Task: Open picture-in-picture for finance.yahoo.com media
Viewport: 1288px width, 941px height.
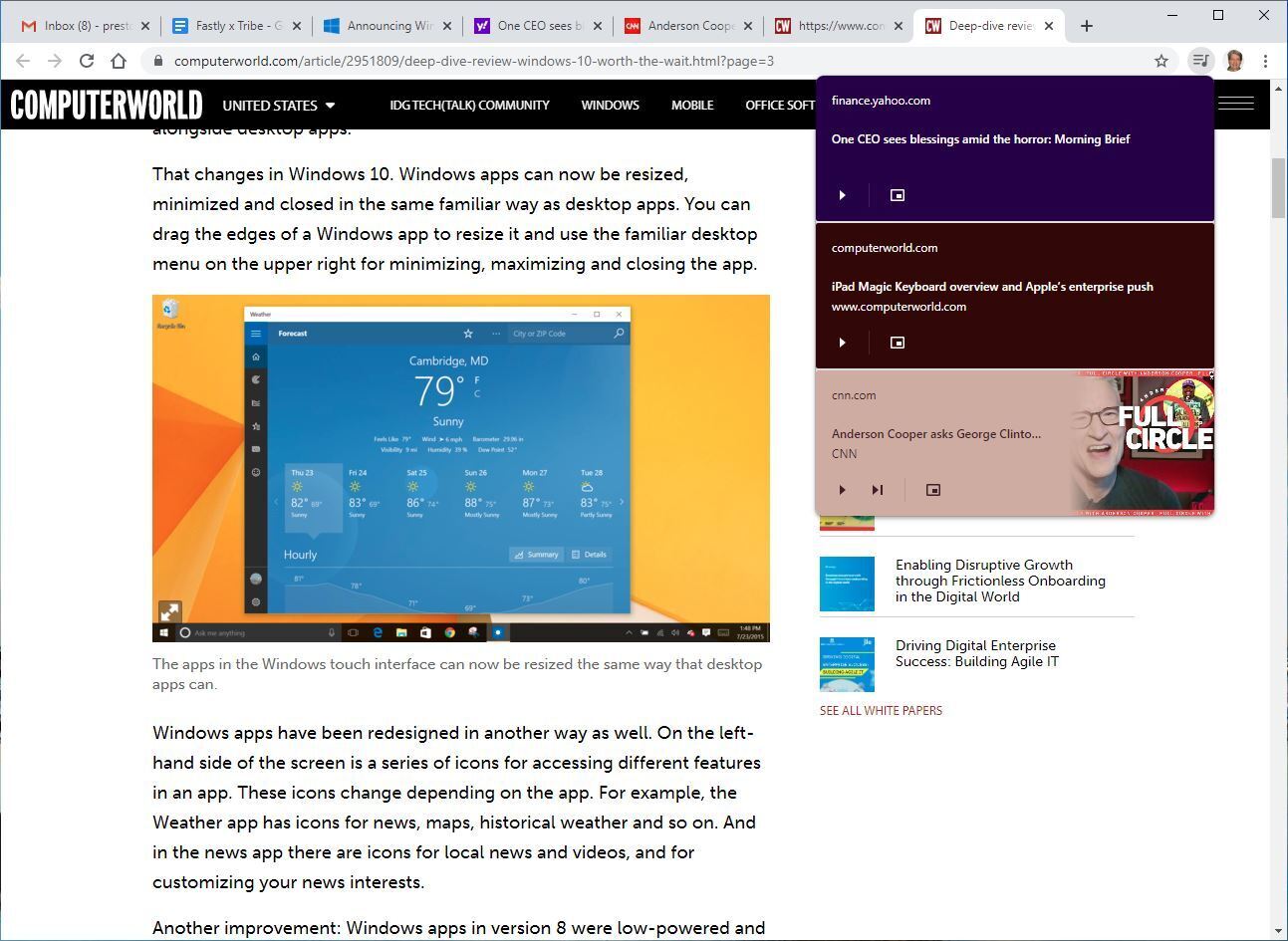Action: click(897, 195)
